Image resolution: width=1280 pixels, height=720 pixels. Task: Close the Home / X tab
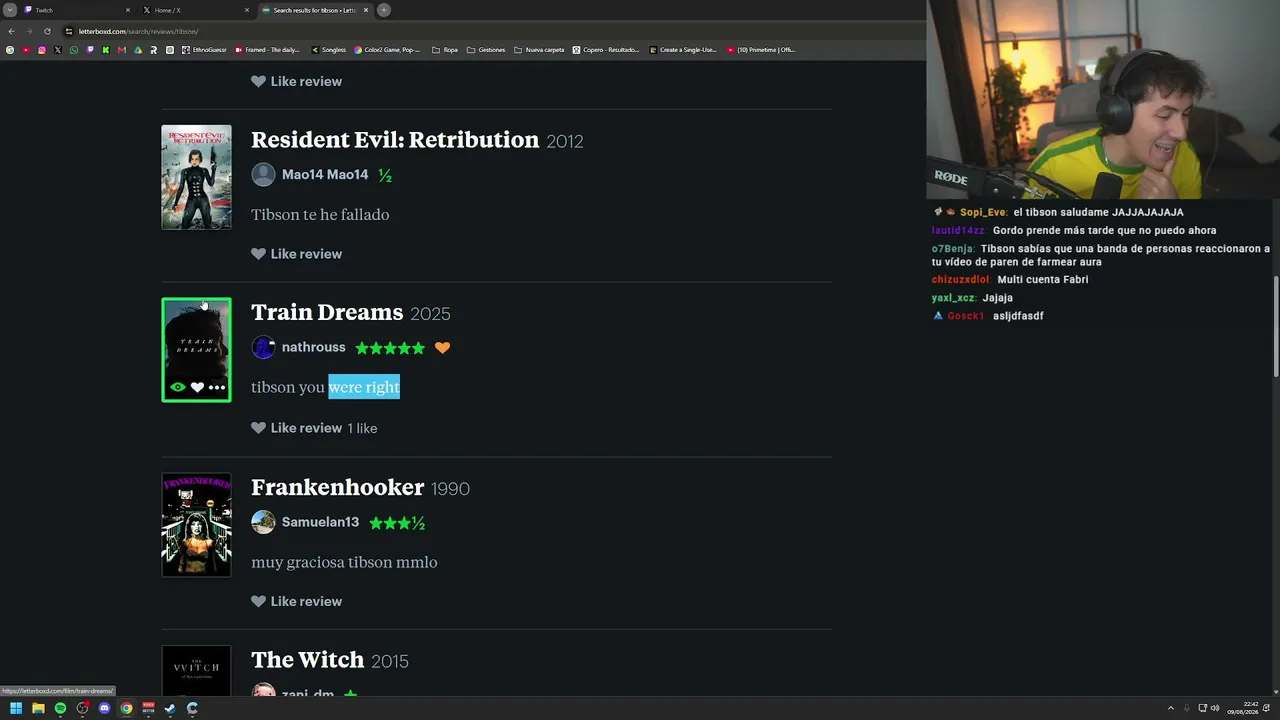247,10
